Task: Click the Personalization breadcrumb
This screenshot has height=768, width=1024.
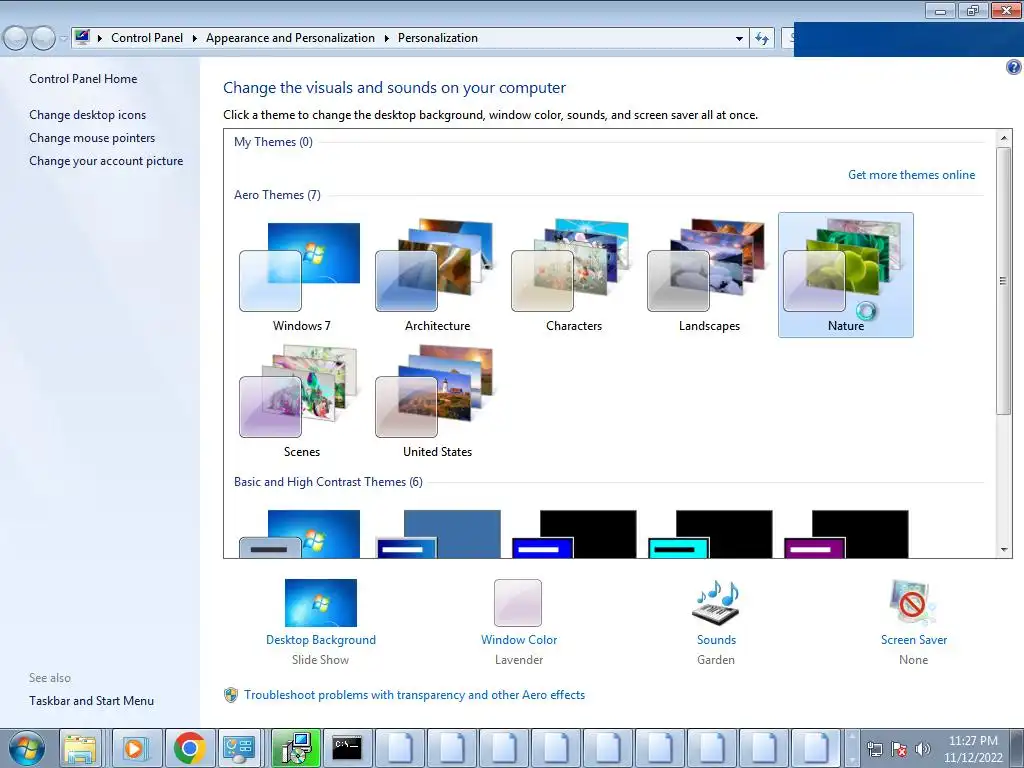Action: click(x=438, y=38)
